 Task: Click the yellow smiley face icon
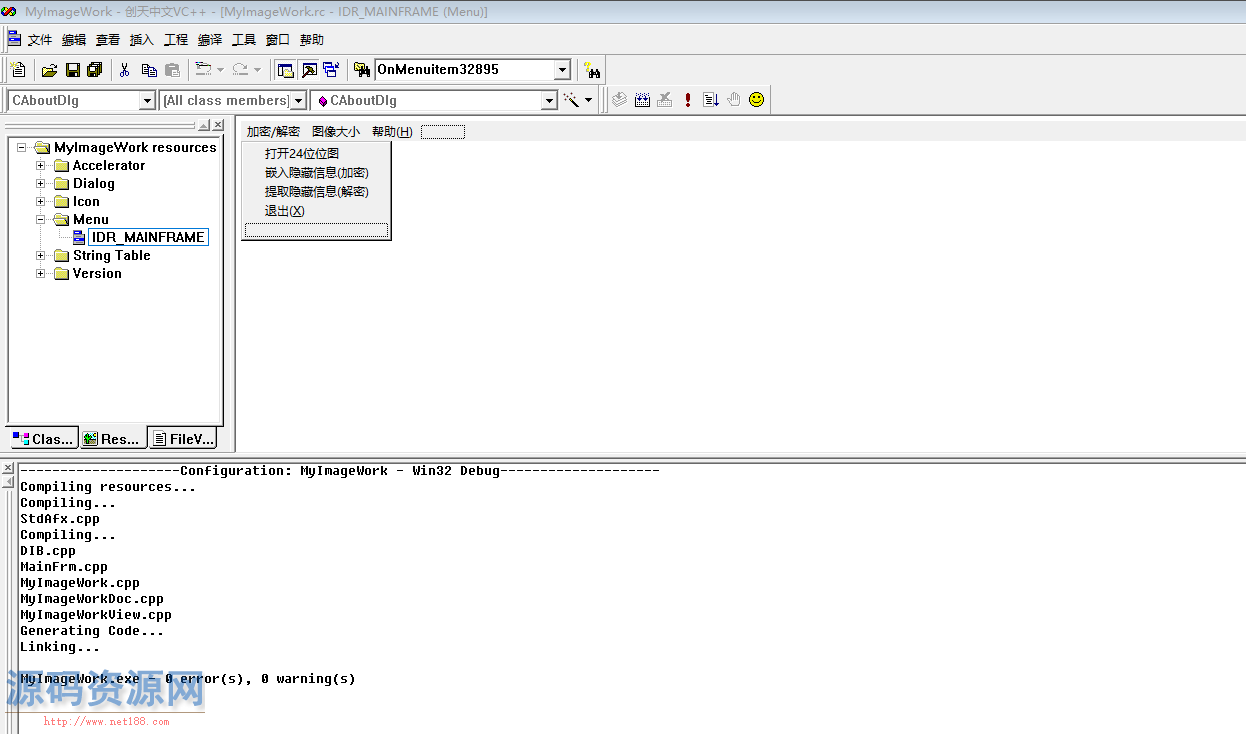757,100
